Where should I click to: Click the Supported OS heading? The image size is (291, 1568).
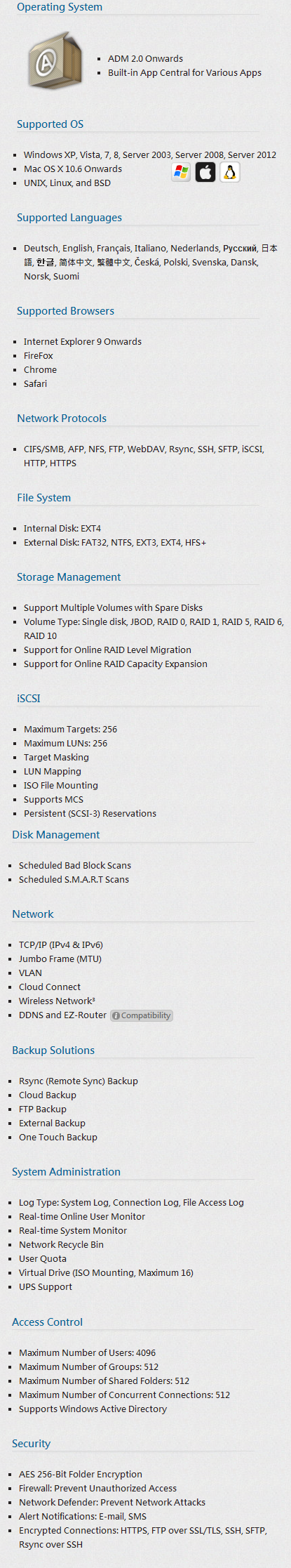50,124
